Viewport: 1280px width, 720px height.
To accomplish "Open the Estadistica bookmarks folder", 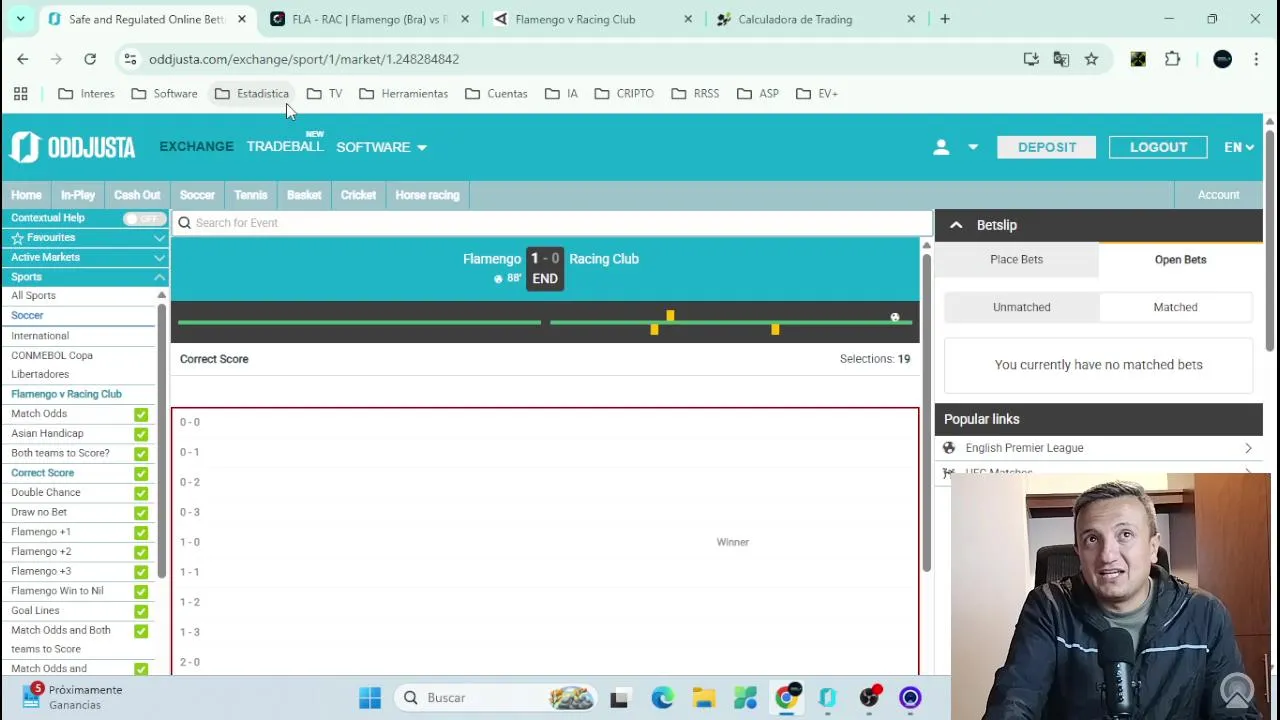I will click(x=252, y=93).
